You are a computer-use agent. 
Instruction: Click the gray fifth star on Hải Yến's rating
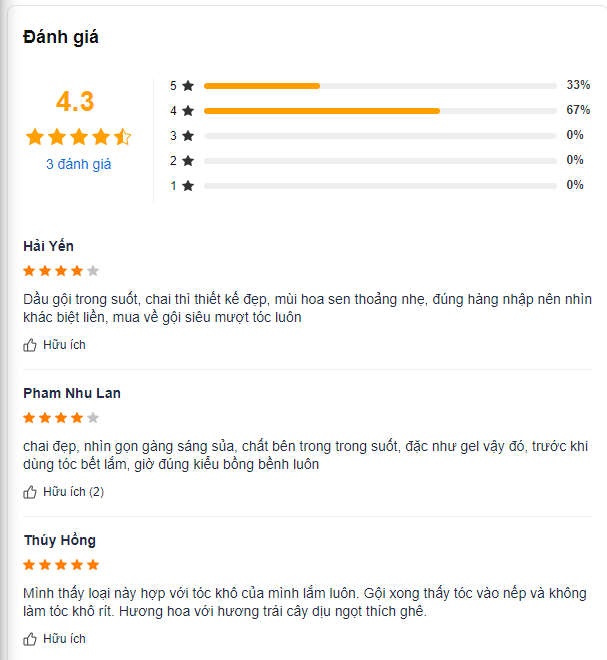pyautogui.click(x=93, y=271)
